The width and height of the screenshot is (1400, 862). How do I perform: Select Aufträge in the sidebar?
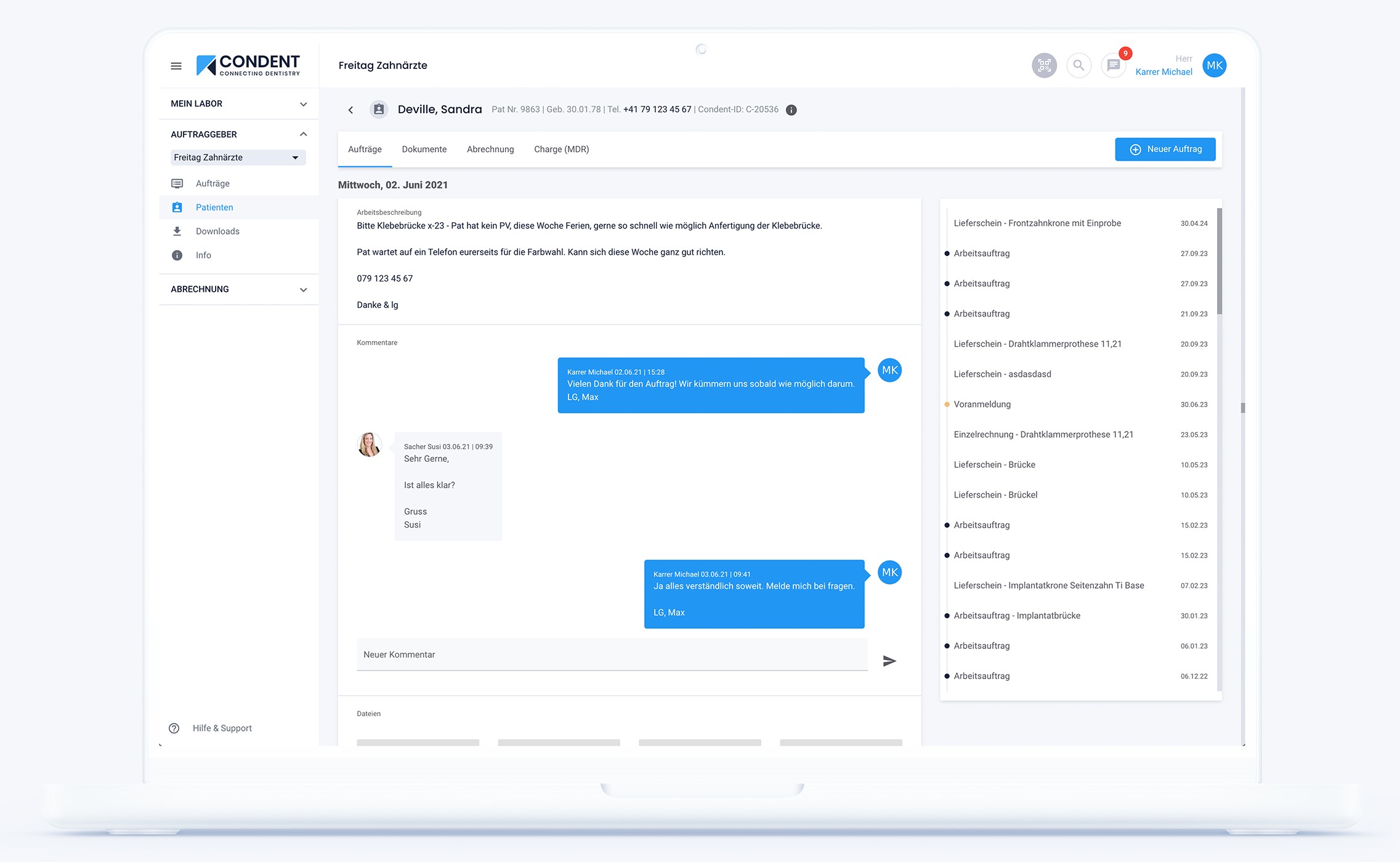(212, 183)
